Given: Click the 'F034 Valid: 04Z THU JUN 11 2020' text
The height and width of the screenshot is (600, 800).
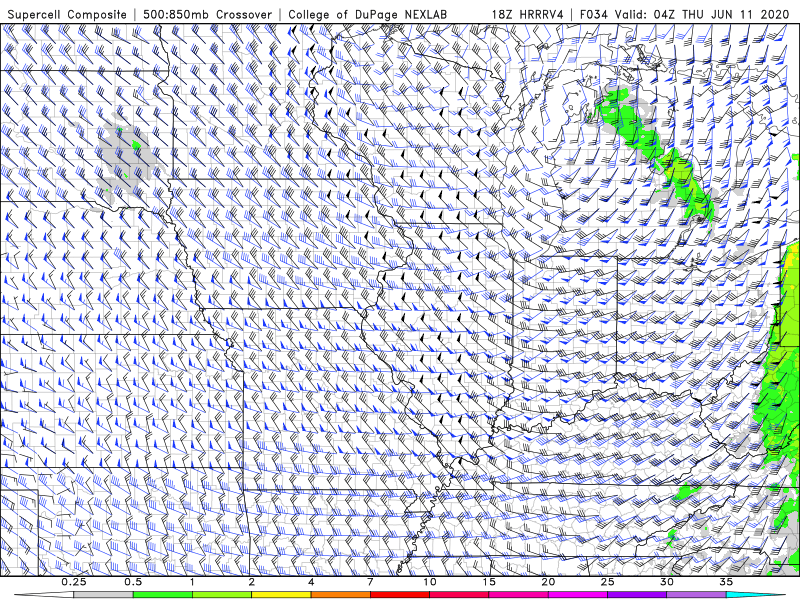Looking at the screenshot, I should click(684, 15).
